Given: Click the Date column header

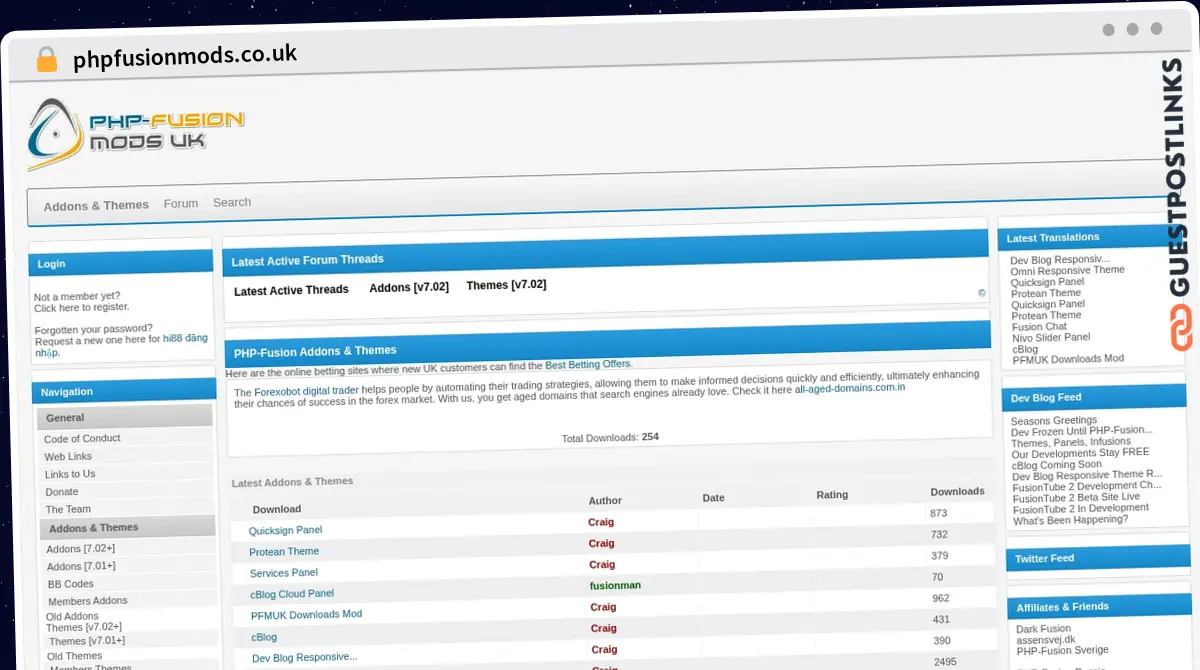Looking at the screenshot, I should click(x=714, y=497).
